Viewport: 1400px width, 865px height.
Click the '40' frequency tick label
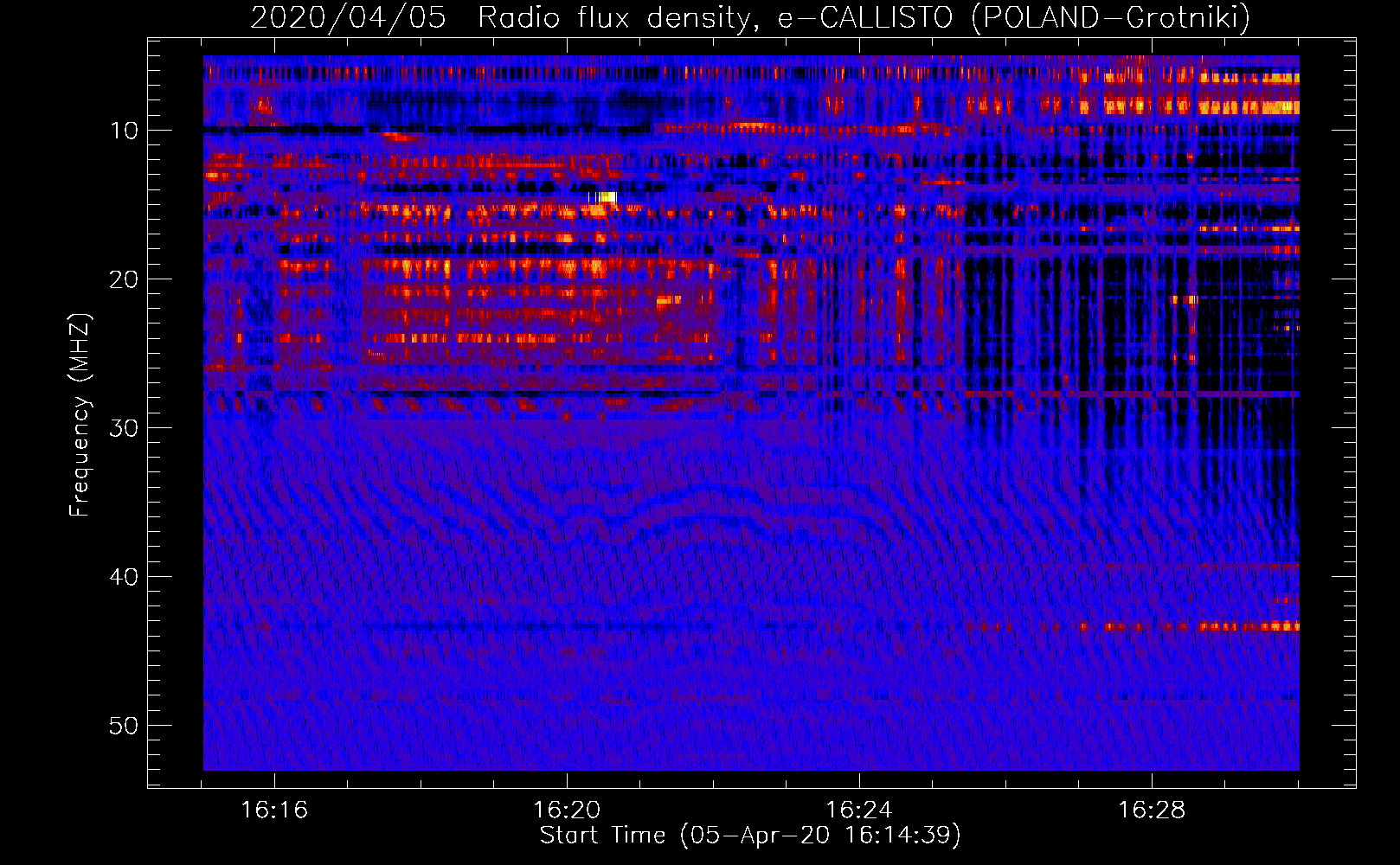(124, 577)
